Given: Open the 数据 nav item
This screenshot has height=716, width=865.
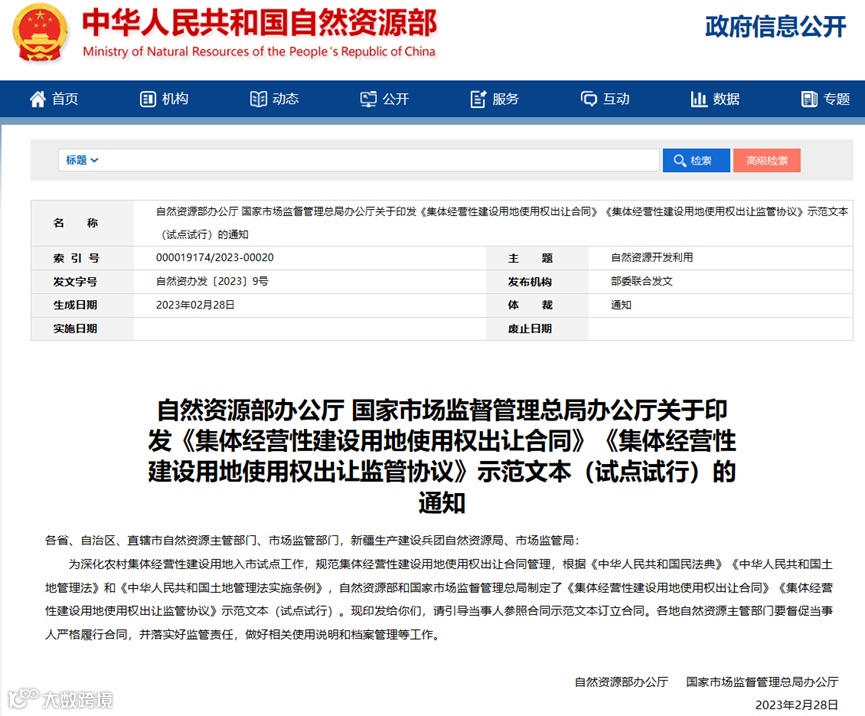Looking at the screenshot, I should point(716,99).
